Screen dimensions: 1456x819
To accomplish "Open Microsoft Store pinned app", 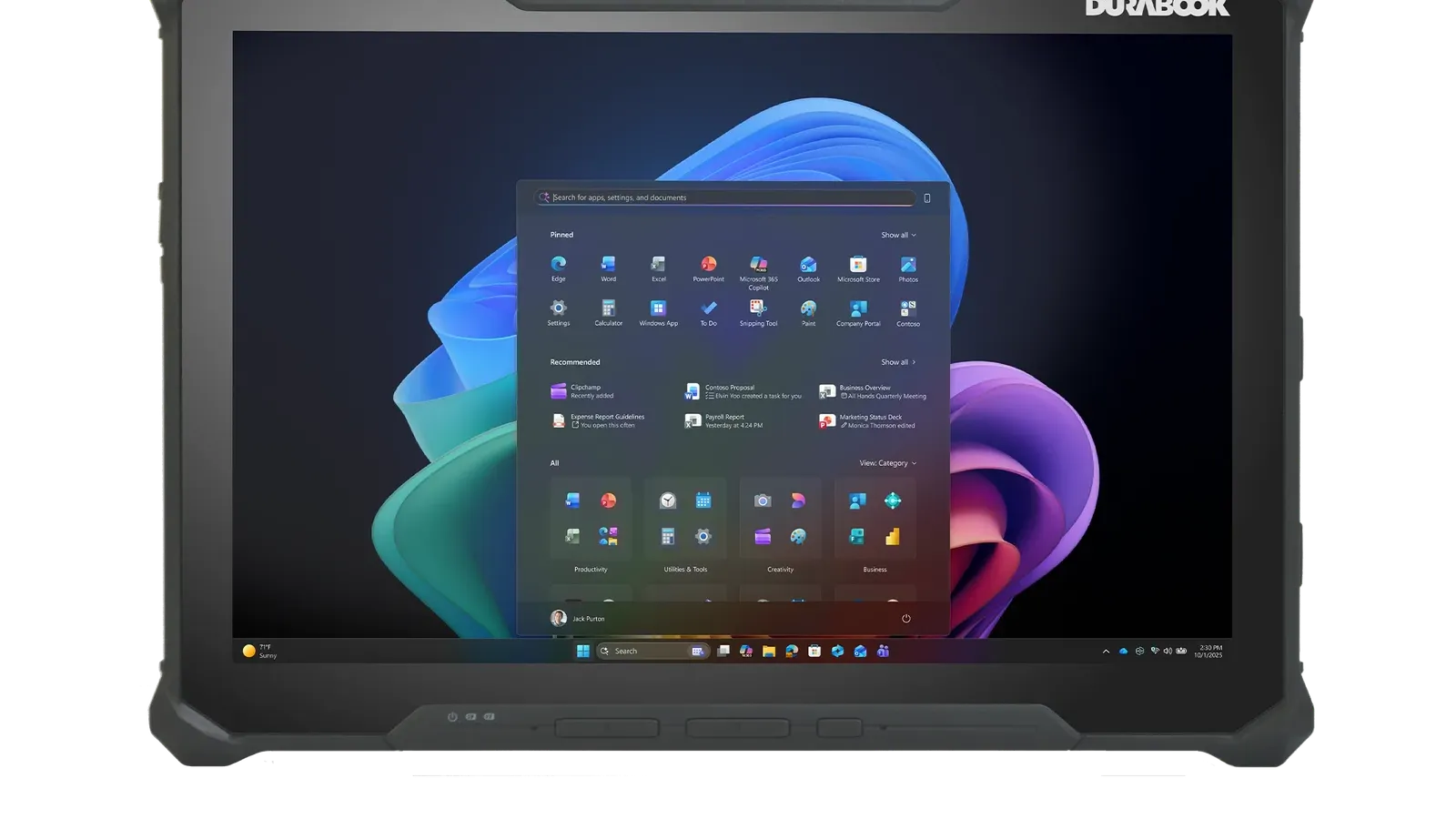I will click(x=858, y=268).
